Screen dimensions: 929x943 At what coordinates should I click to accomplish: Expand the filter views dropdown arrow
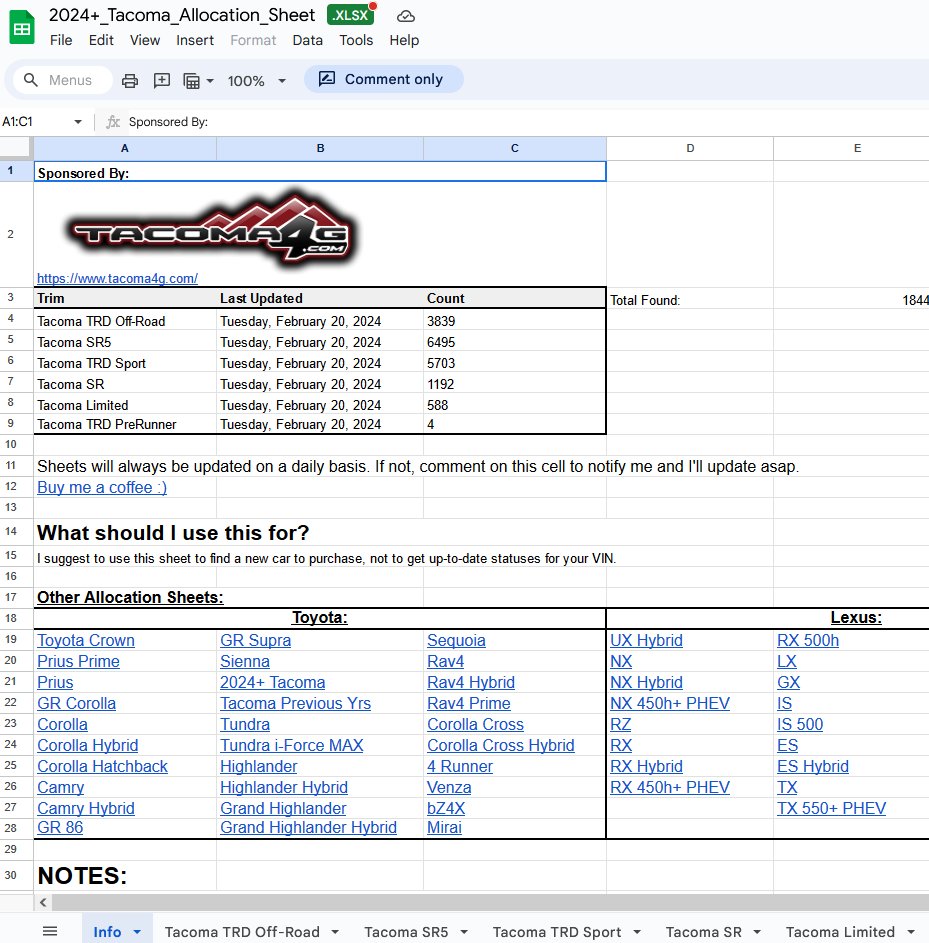coord(209,81)
